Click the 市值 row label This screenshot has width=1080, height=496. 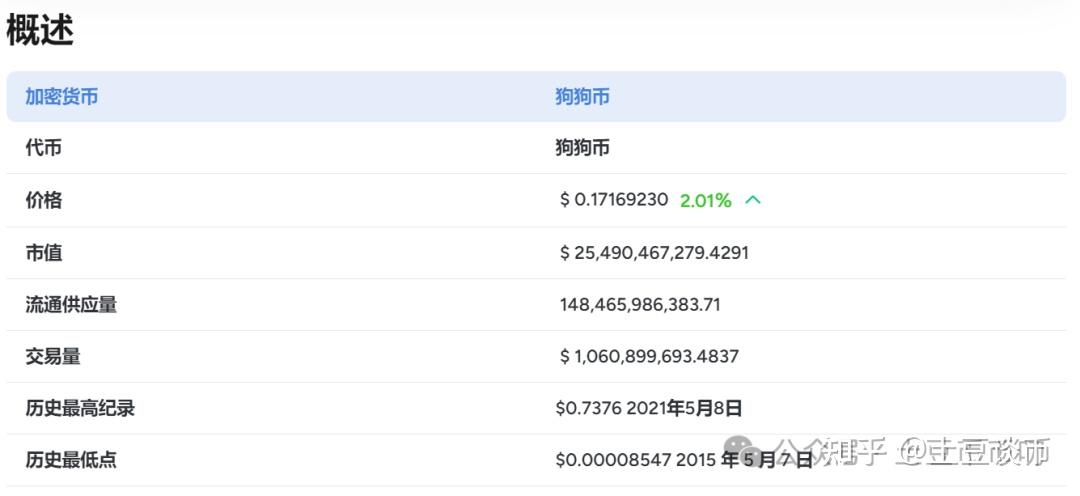(x=43, y=253)
